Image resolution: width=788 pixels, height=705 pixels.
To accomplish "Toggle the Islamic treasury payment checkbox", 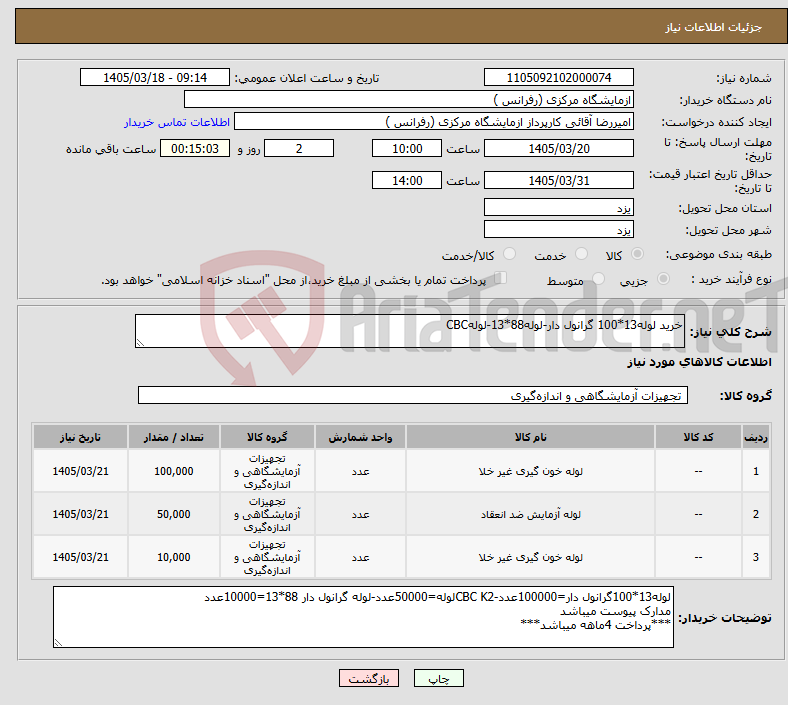I will point(501,278).
